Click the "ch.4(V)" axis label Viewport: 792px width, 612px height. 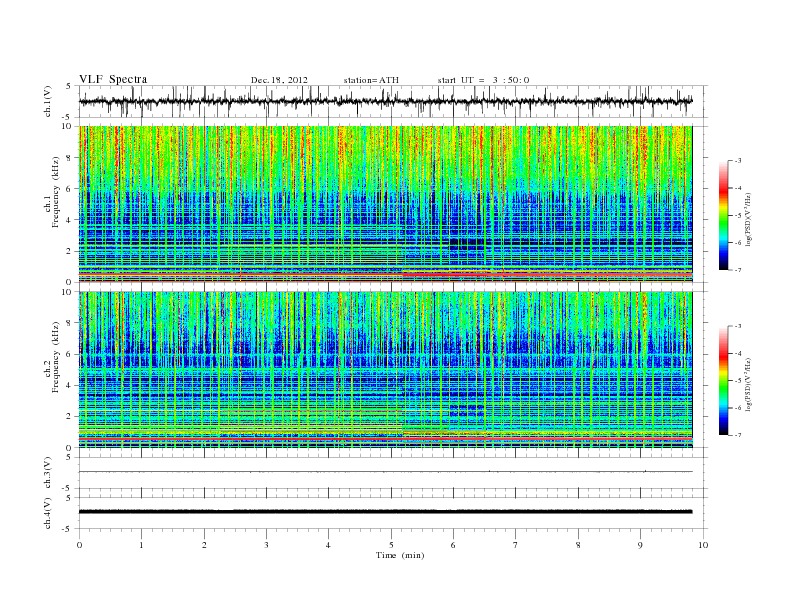coord(48,513)
